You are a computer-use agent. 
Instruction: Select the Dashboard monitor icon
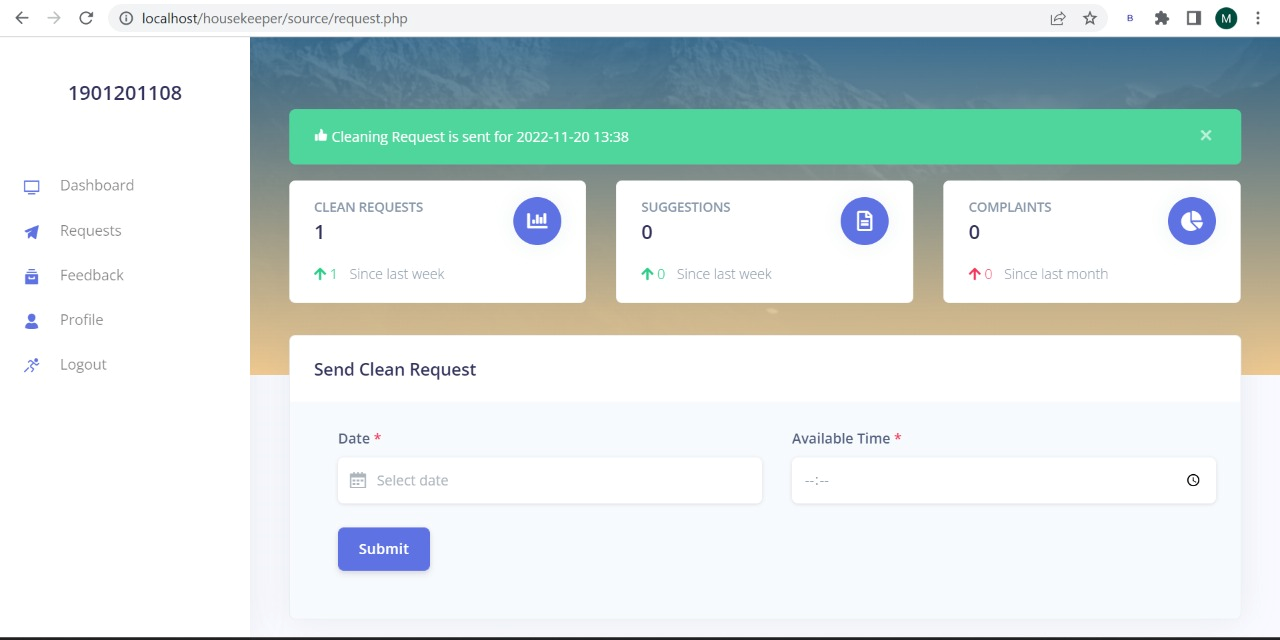point(31,185)
